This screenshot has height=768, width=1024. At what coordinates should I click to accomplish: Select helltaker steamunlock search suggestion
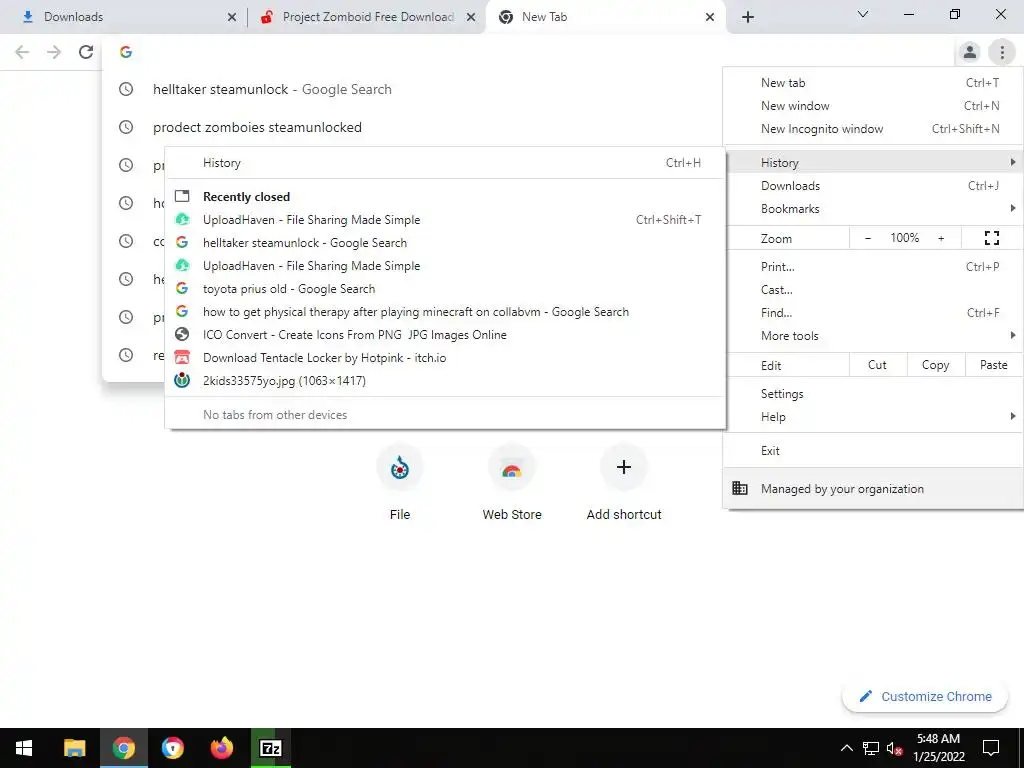coord(411,89)
